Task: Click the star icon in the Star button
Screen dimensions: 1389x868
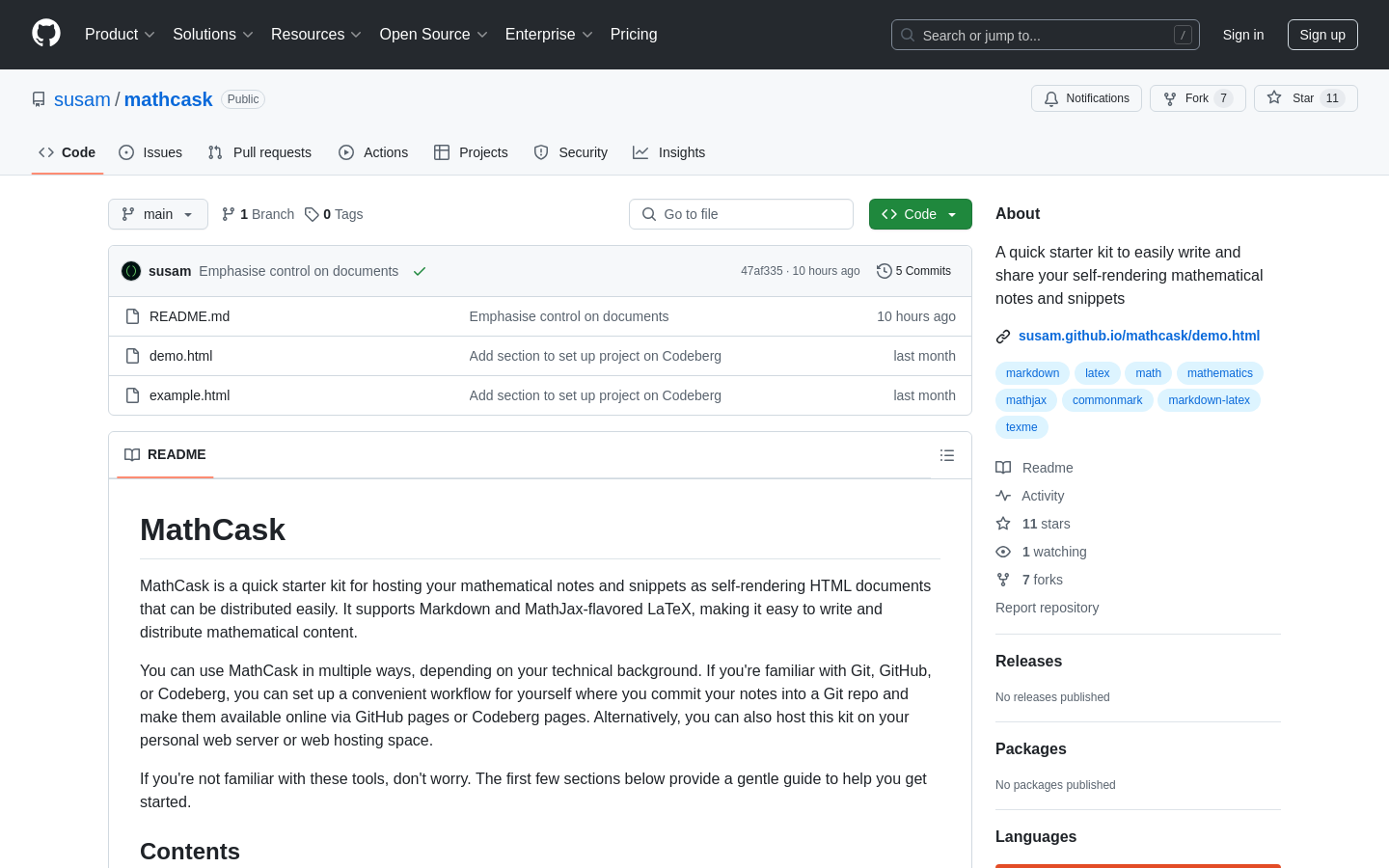Action: point(1274,97)
